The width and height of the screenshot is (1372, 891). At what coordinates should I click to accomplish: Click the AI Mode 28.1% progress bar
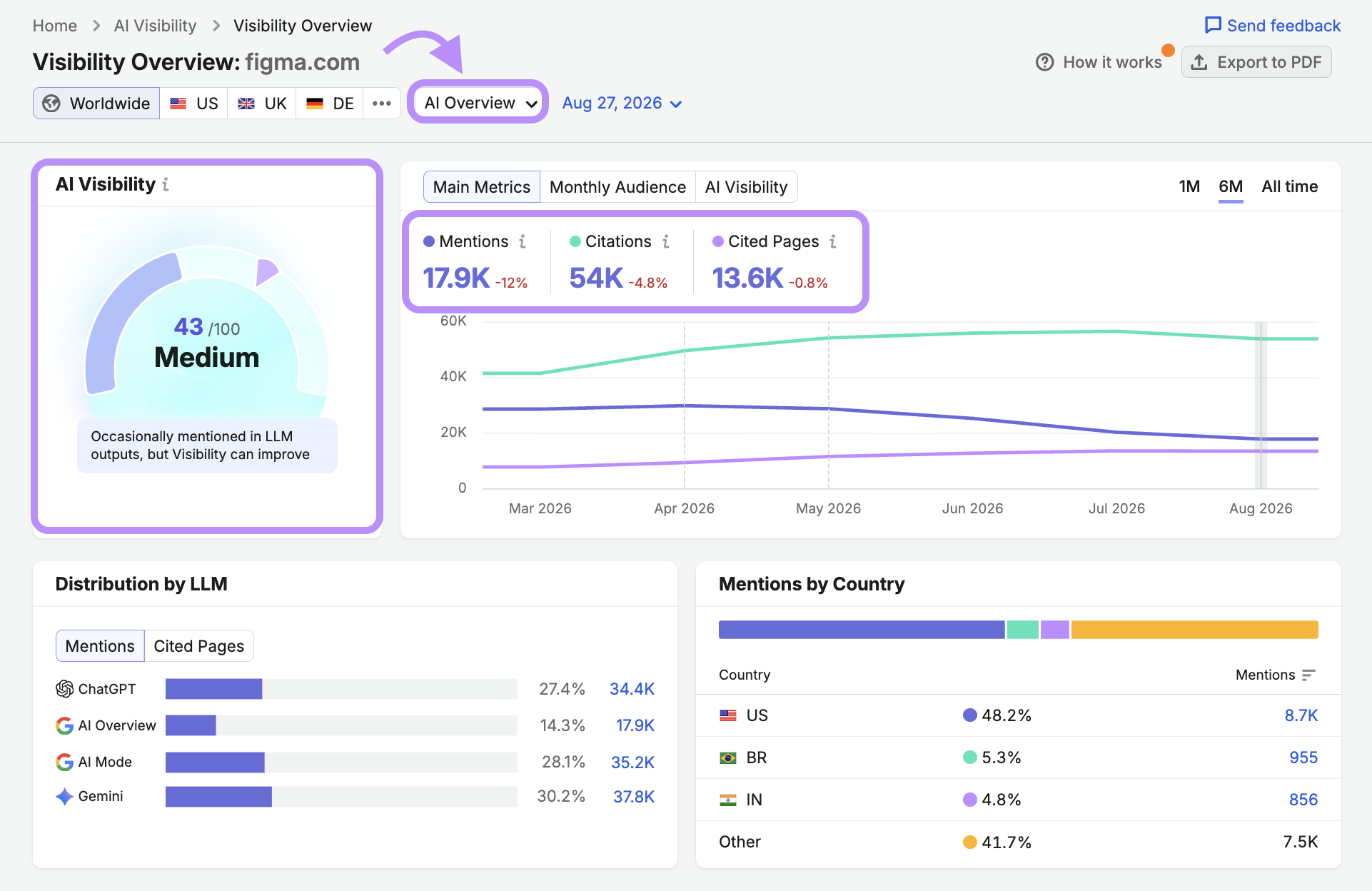[341, 762]
